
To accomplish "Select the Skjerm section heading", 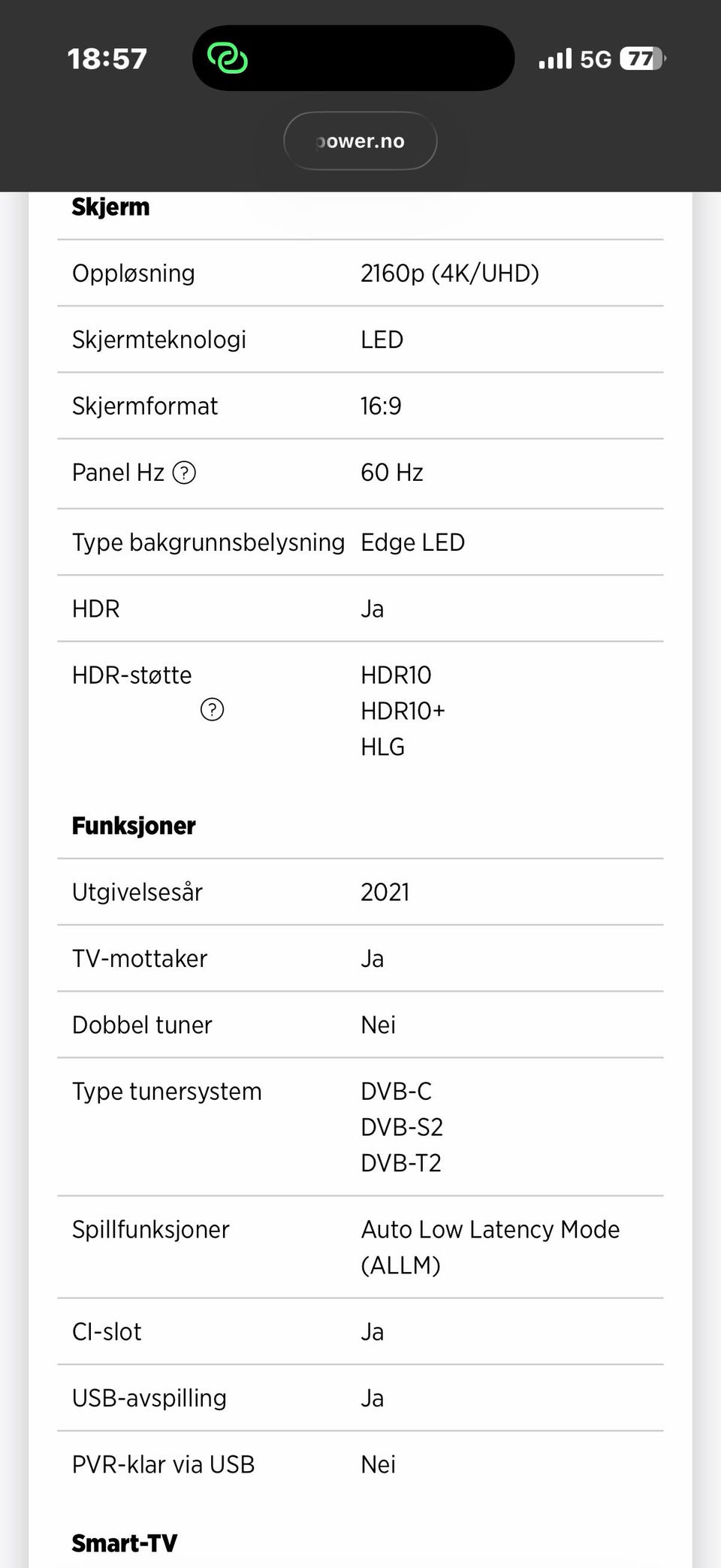I will 110,207.
